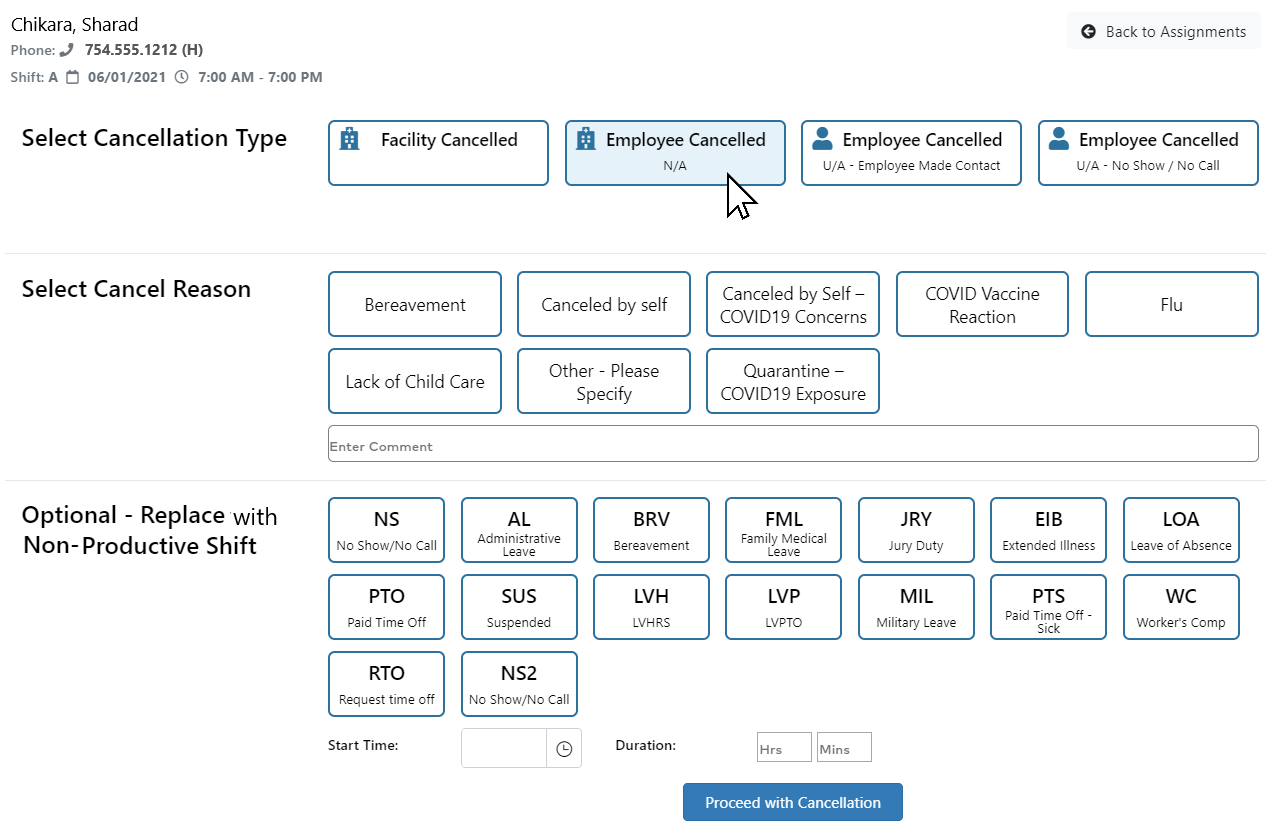The width and height of the screenshot is (1277, 837).
Task: Select the Flu cancel reason
Action: [1171, 304]
